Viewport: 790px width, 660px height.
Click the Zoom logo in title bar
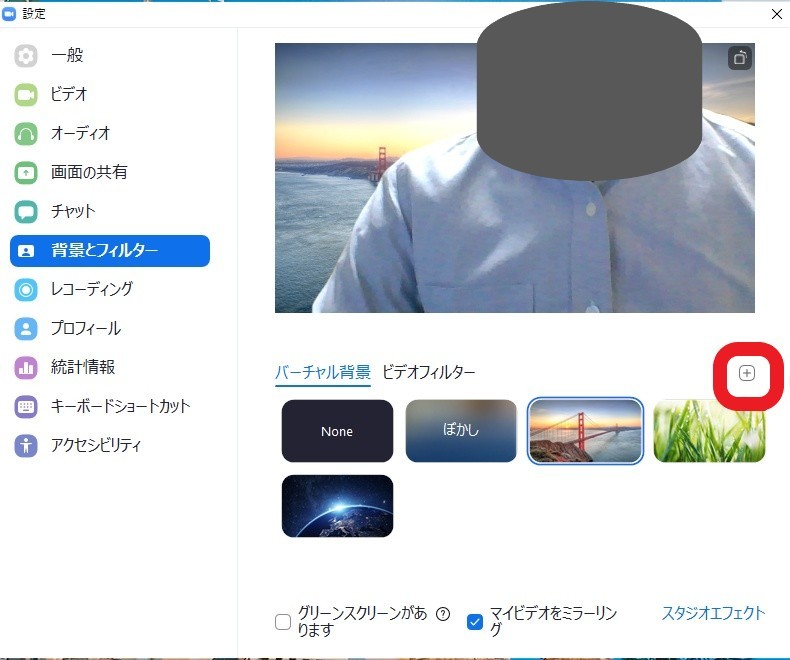[9, 14]
